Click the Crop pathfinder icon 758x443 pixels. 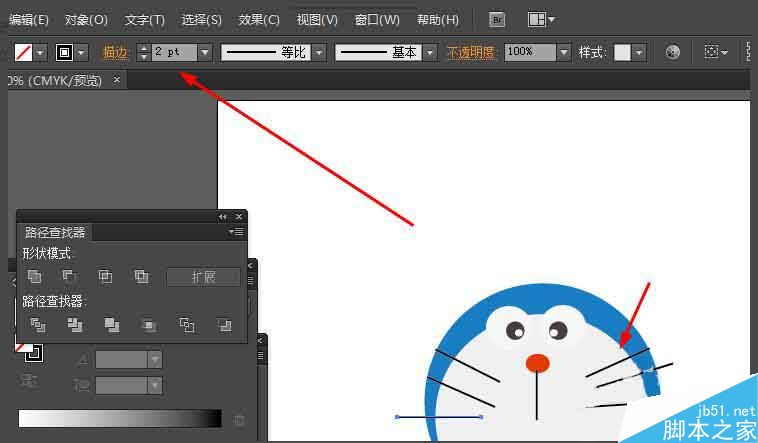(x=149, y=326)
